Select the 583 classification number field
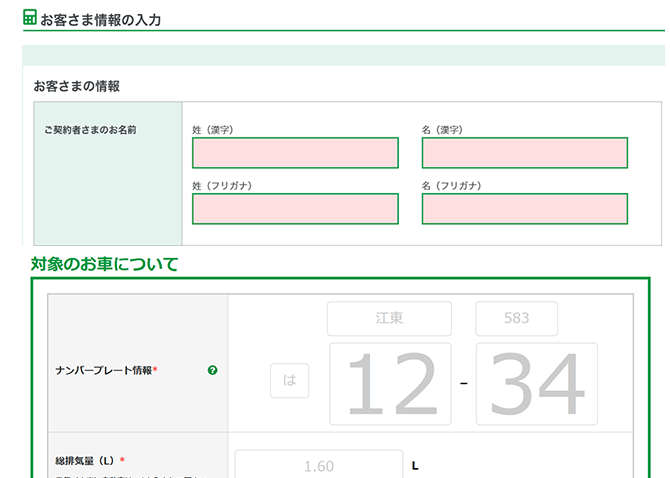Viewport: 670px width, 478px height. pos(516,319)
